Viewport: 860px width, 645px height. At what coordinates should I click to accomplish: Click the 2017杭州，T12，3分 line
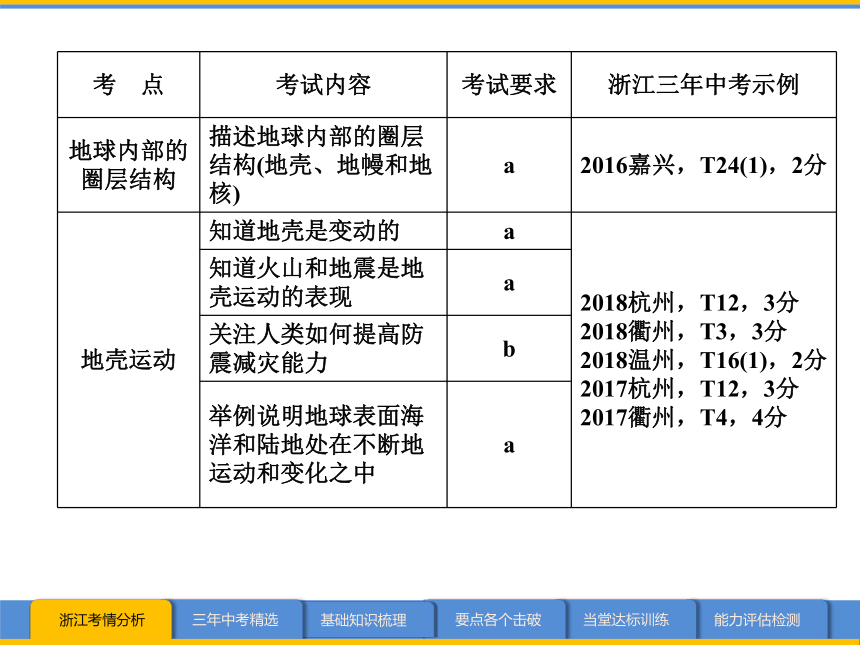(x=689, y=388)
